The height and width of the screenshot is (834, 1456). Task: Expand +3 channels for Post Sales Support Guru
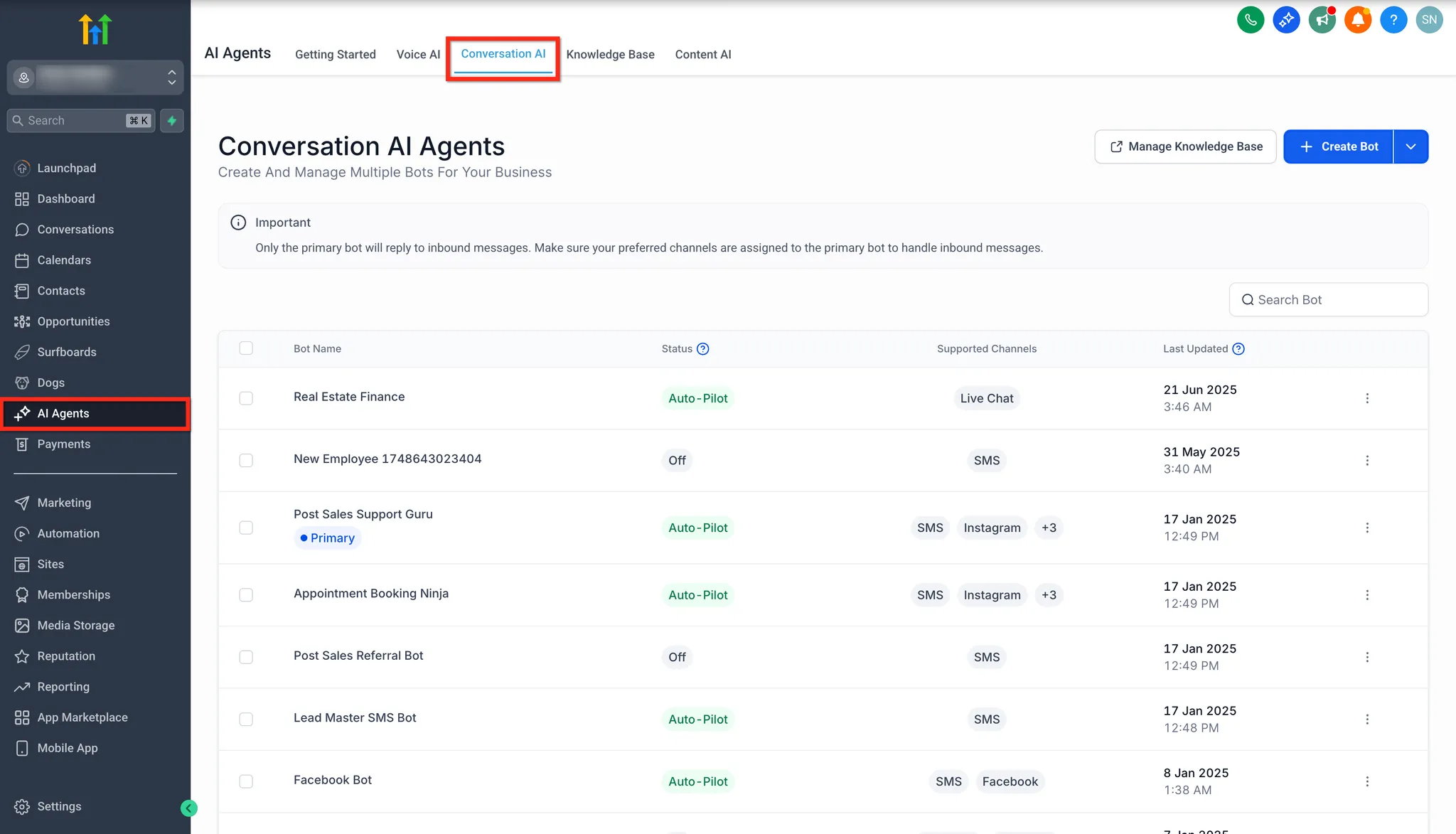pos(1049,528)
